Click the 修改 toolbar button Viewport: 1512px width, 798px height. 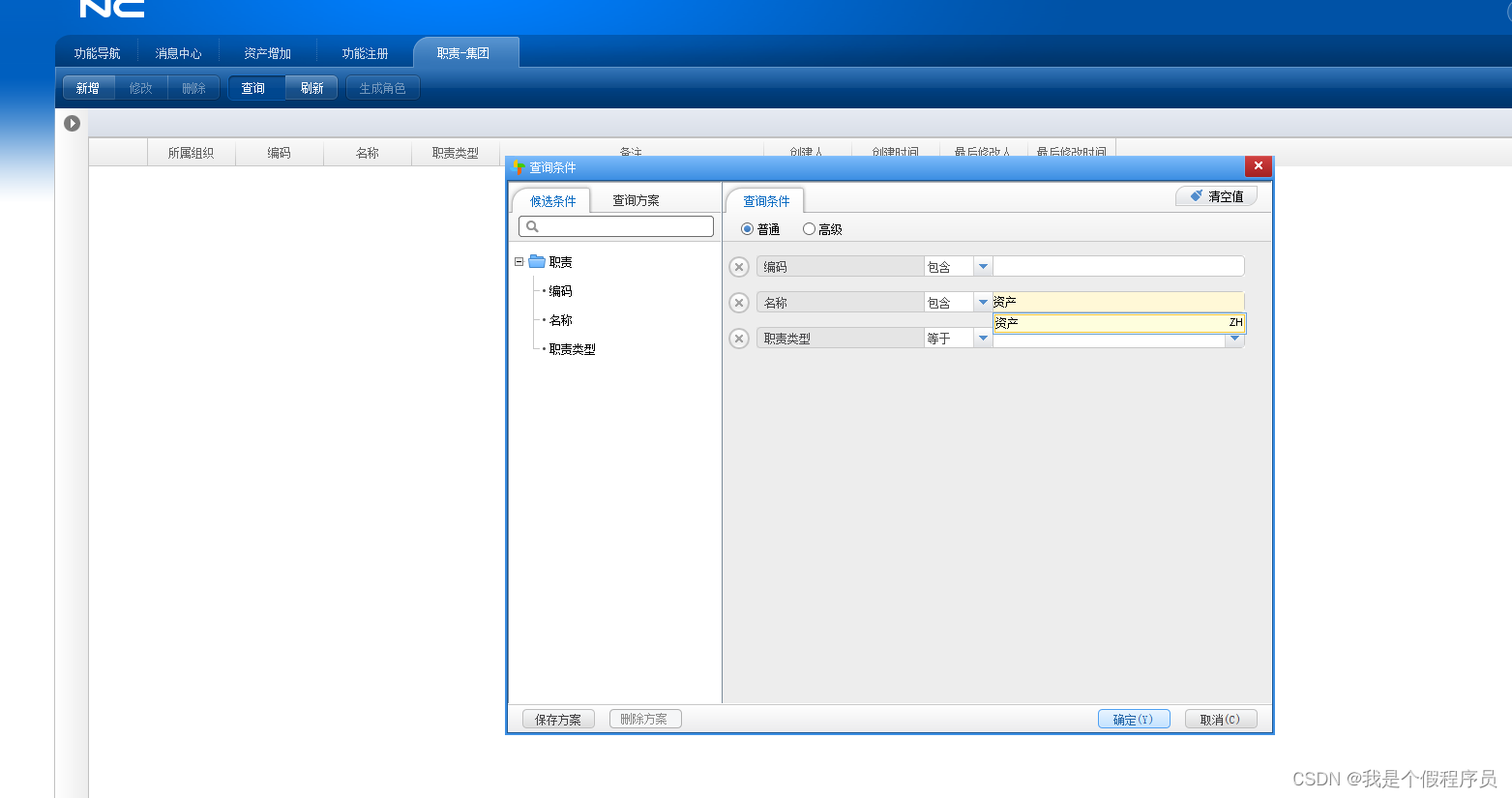(141, 88)
